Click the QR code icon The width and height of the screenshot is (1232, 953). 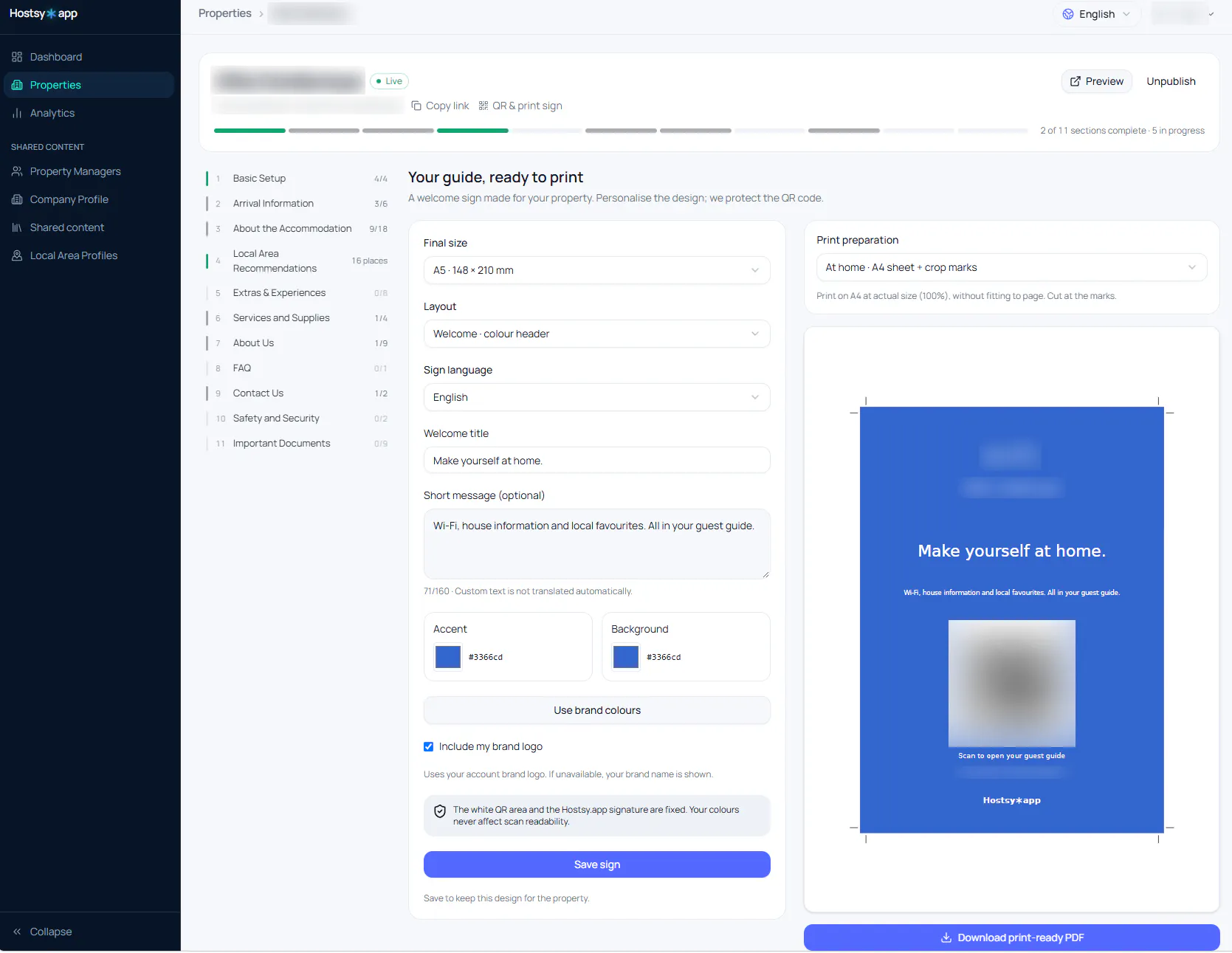[x=483, y=106]
